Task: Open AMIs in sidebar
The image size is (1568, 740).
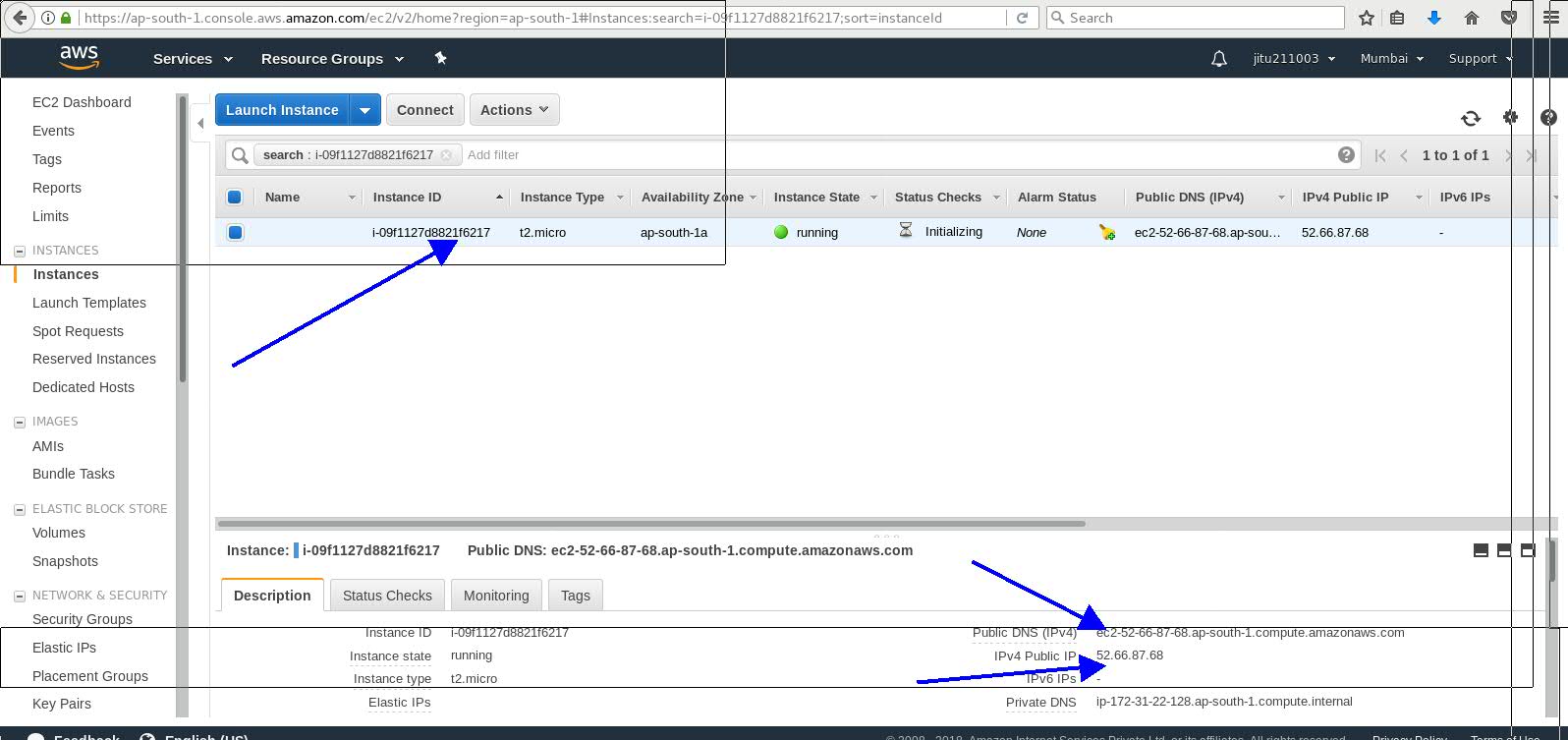Action: pos(48,446)
